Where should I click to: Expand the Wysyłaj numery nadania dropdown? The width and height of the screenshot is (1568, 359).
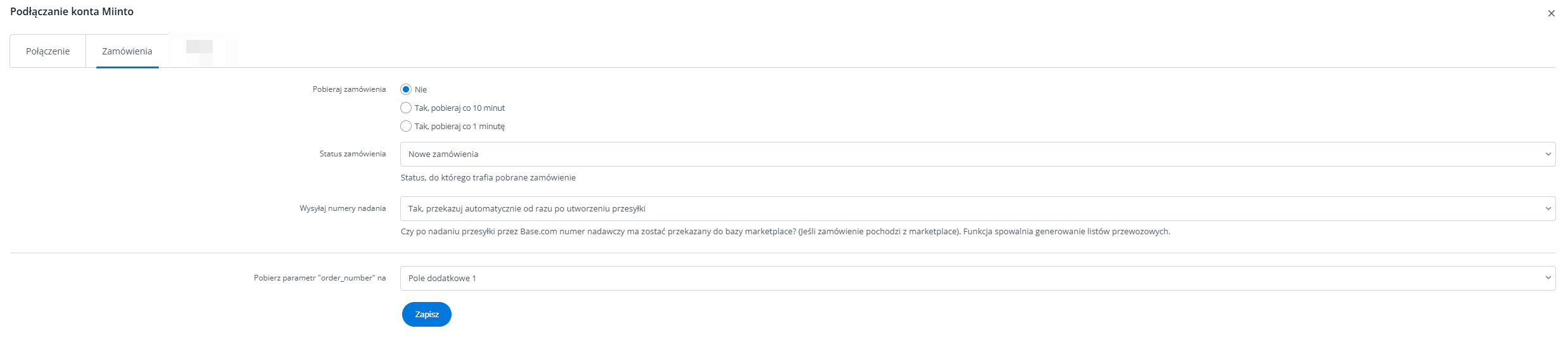[975, 208]
